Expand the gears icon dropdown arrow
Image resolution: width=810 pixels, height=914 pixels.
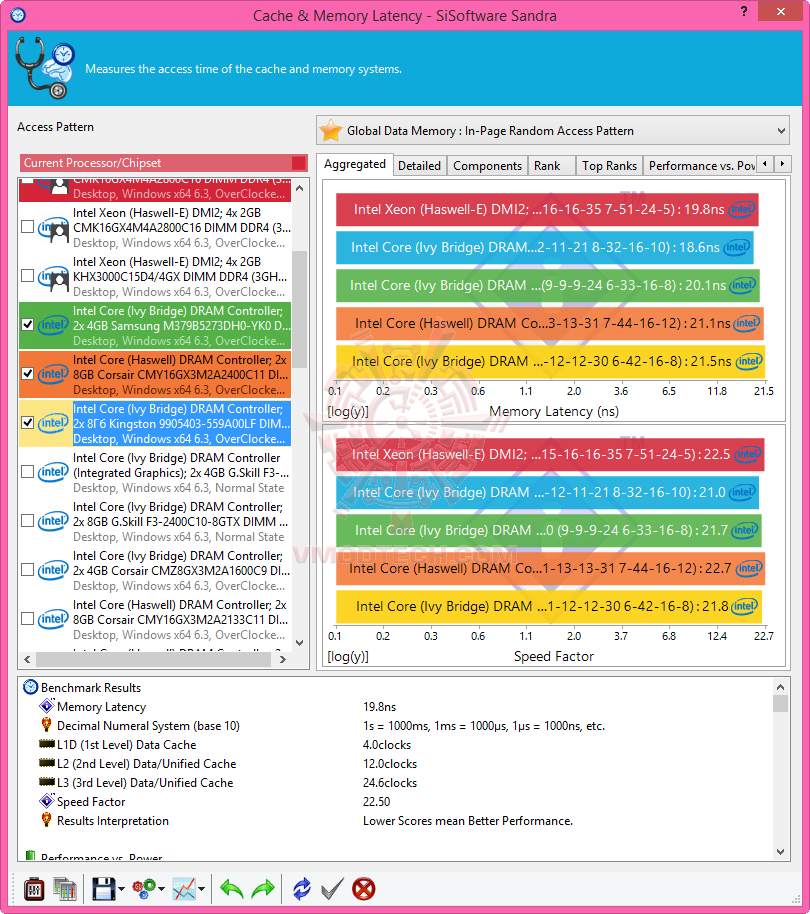[161, 889]
